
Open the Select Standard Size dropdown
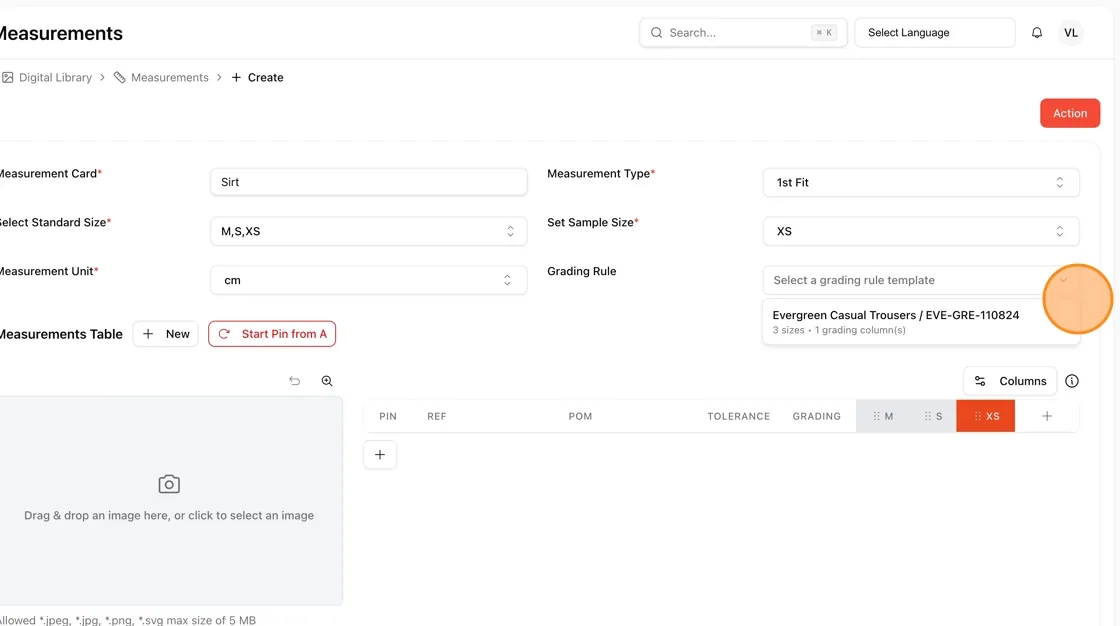coord(369,231)
